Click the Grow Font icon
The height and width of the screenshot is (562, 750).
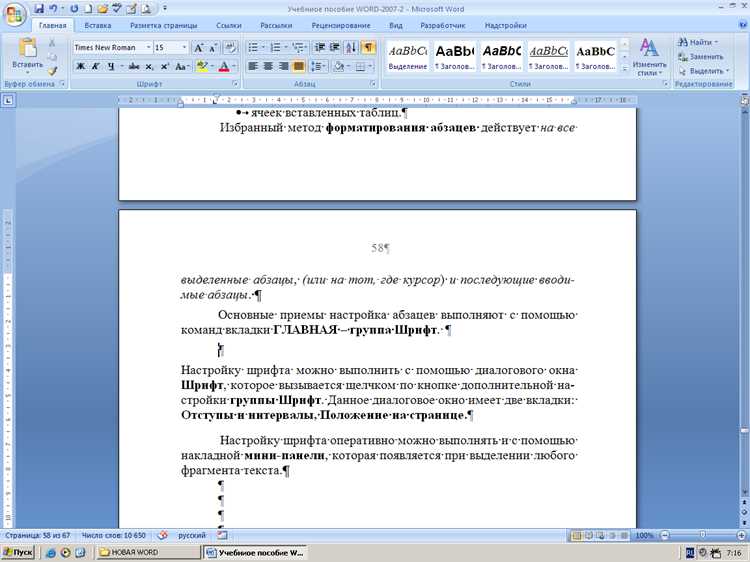pos(199,47)
